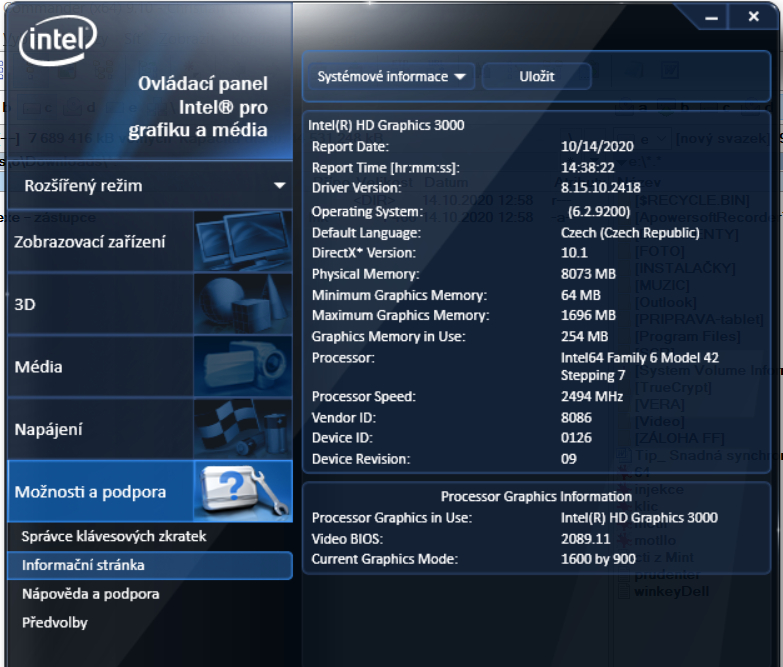Open Správce klávesových zkratek

click(114, 536)
